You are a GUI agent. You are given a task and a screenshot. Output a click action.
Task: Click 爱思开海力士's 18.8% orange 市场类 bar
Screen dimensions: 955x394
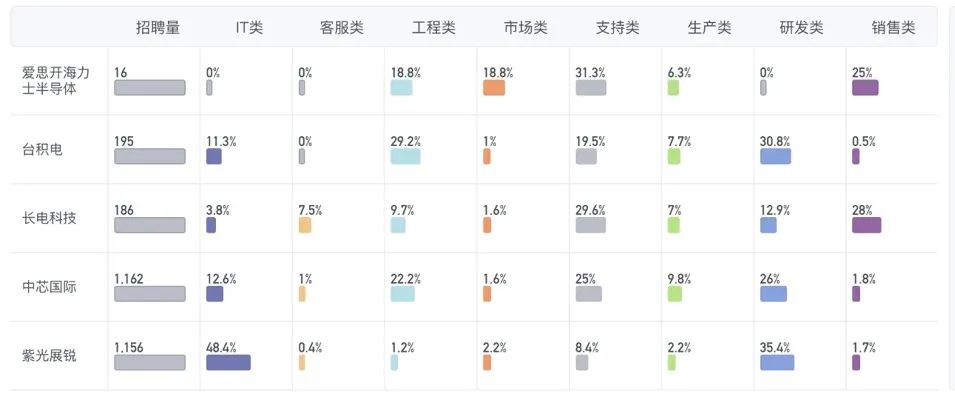pos(494,88)
